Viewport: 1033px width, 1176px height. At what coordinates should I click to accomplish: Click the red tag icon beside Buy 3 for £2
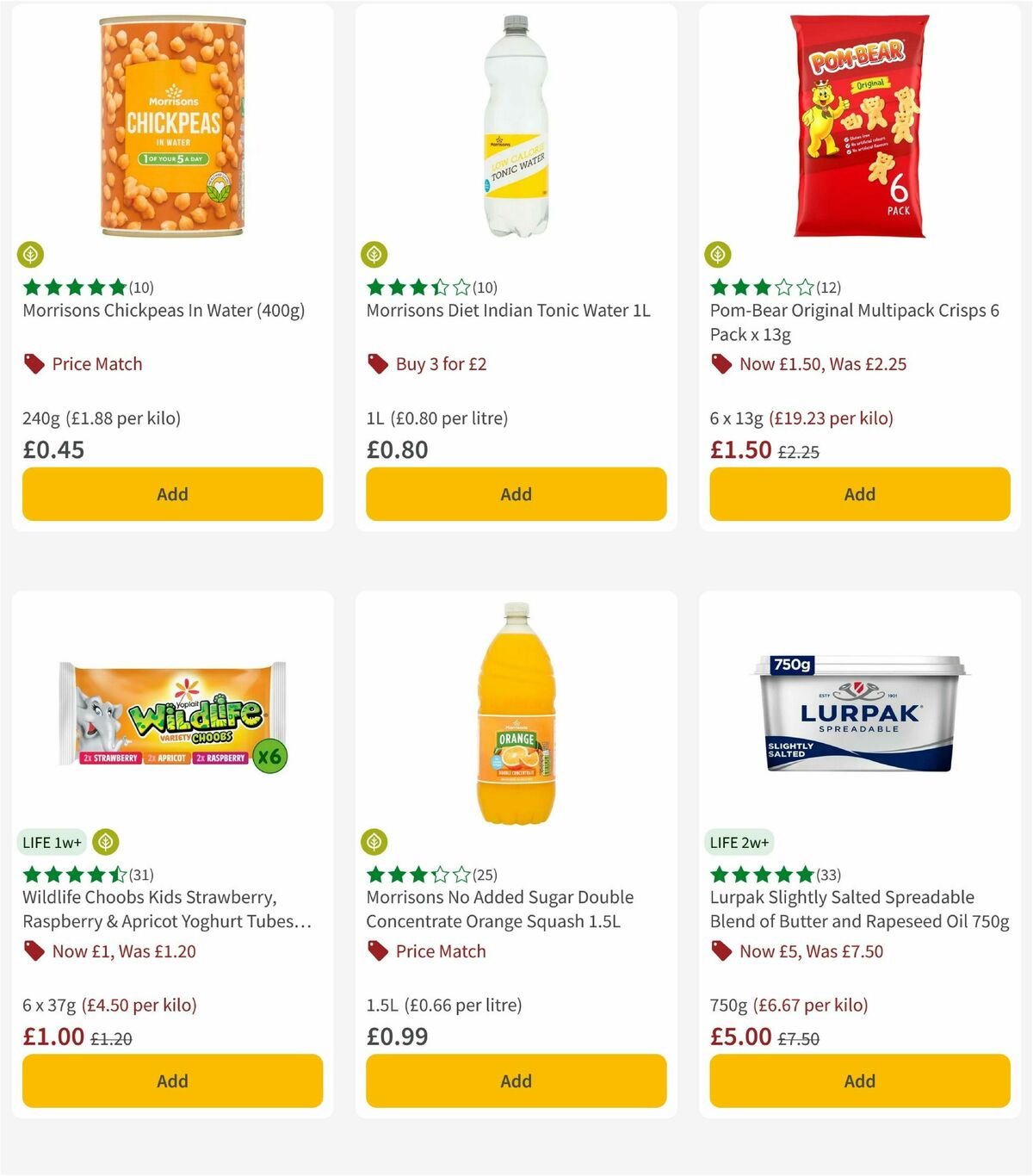click(x=376, y=363)
